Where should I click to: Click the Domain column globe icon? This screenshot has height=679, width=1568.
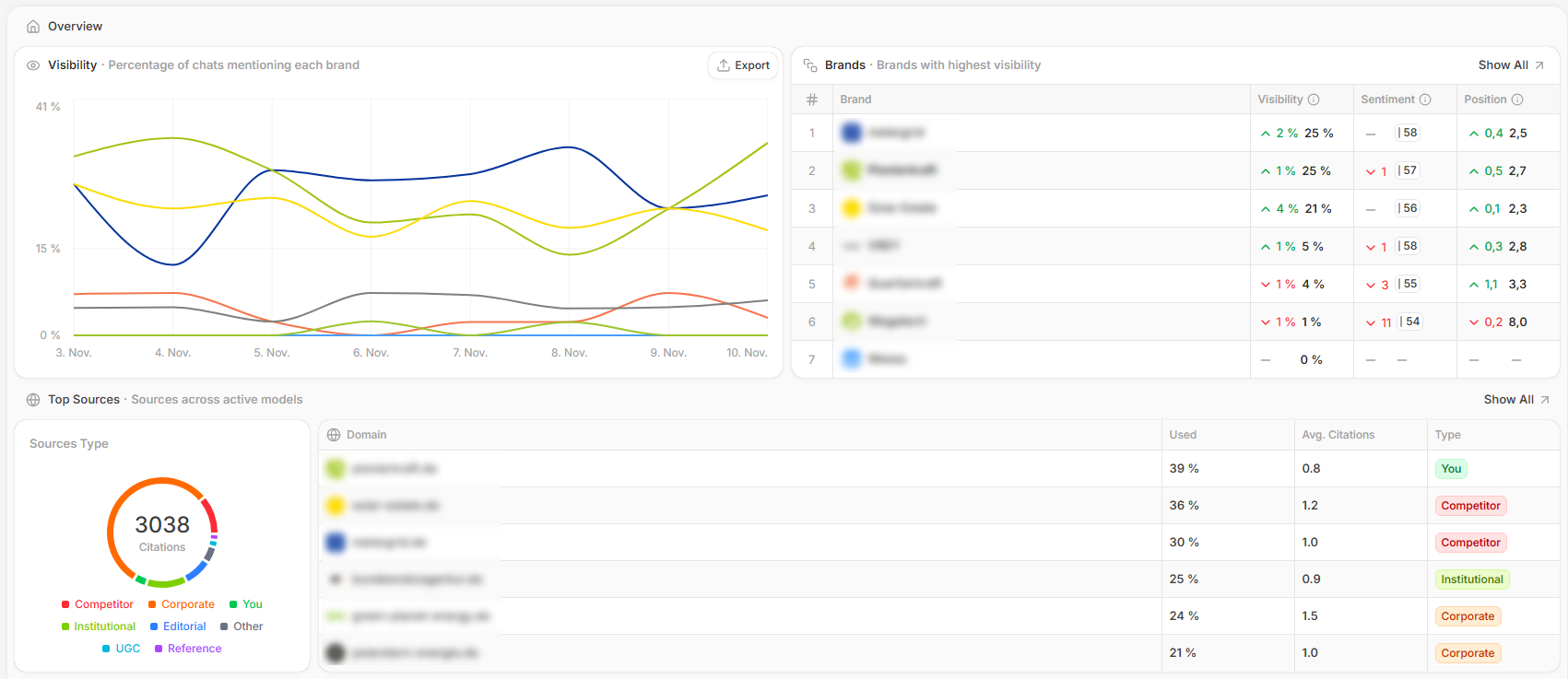coord(334,435)
